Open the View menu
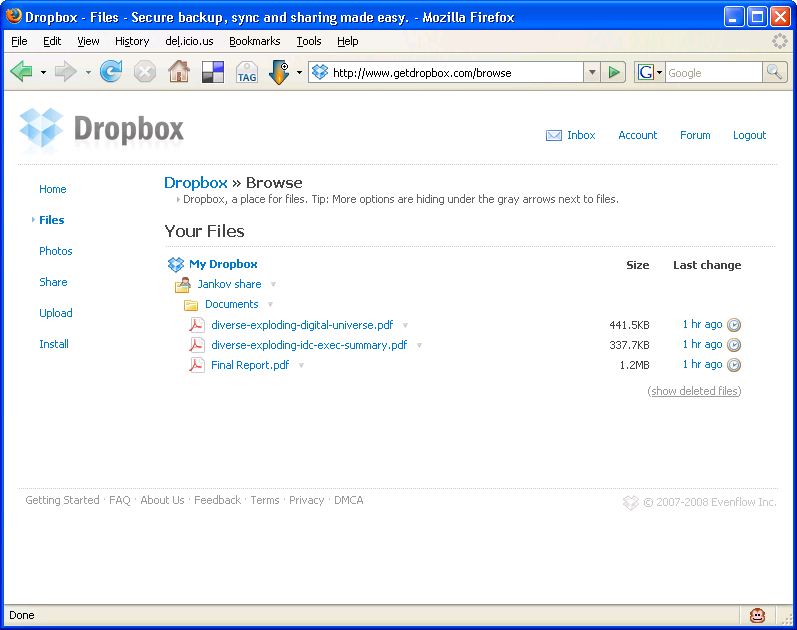 click(88, 41)
